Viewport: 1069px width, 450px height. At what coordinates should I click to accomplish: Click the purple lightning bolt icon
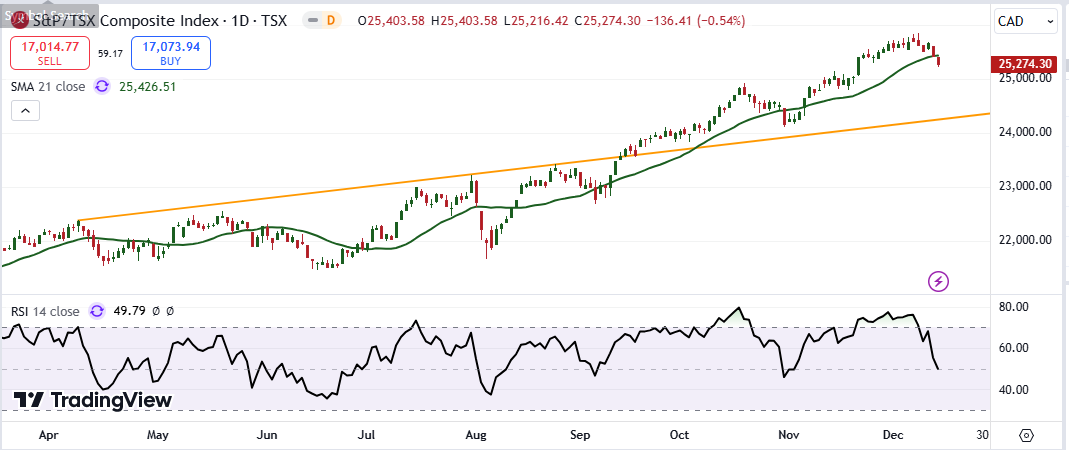(x=938, y=281)
